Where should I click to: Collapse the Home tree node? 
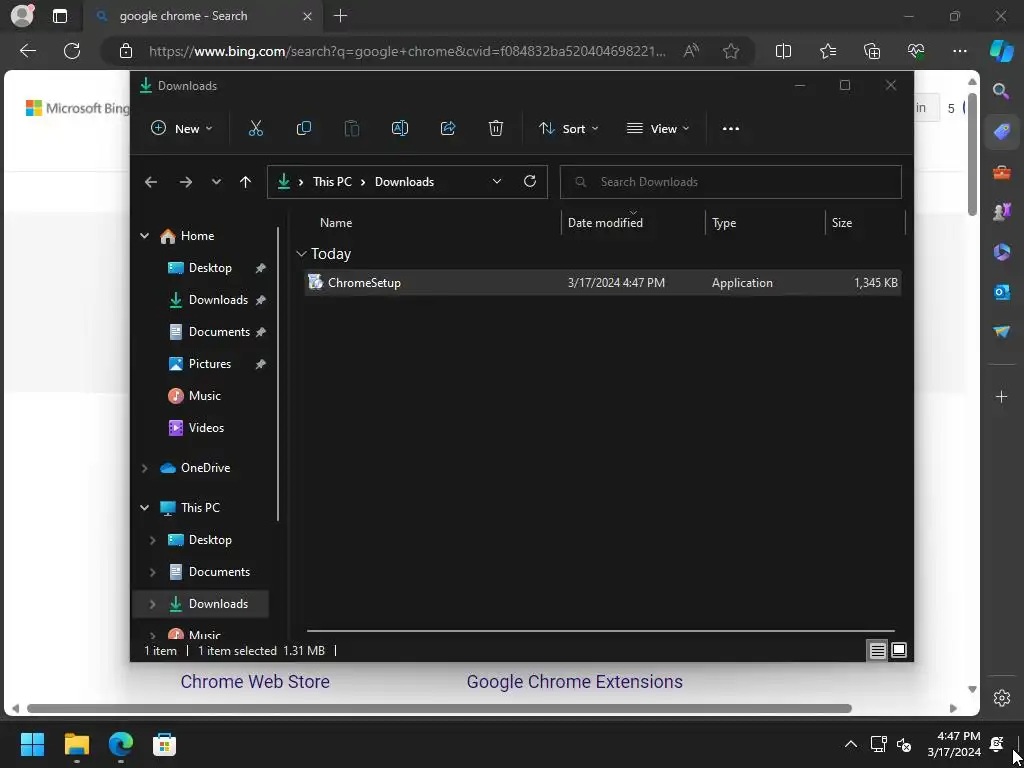pyautogui.click(x=144, y=236)
